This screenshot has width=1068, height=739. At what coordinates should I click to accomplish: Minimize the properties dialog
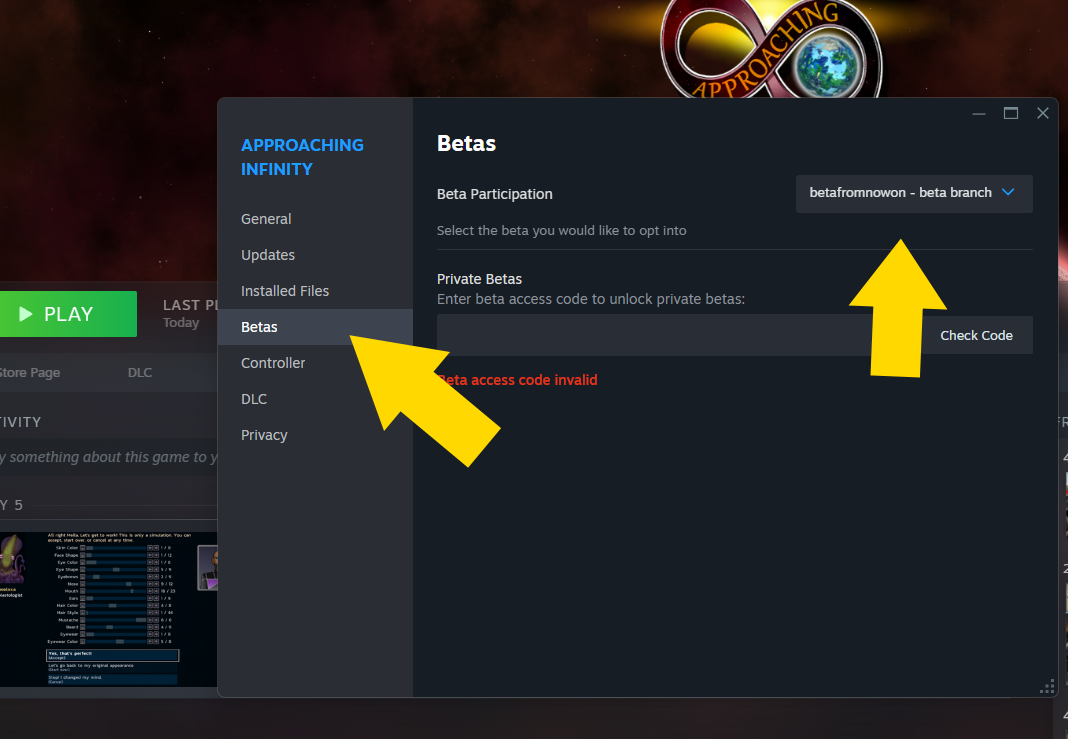coord(979,114)
